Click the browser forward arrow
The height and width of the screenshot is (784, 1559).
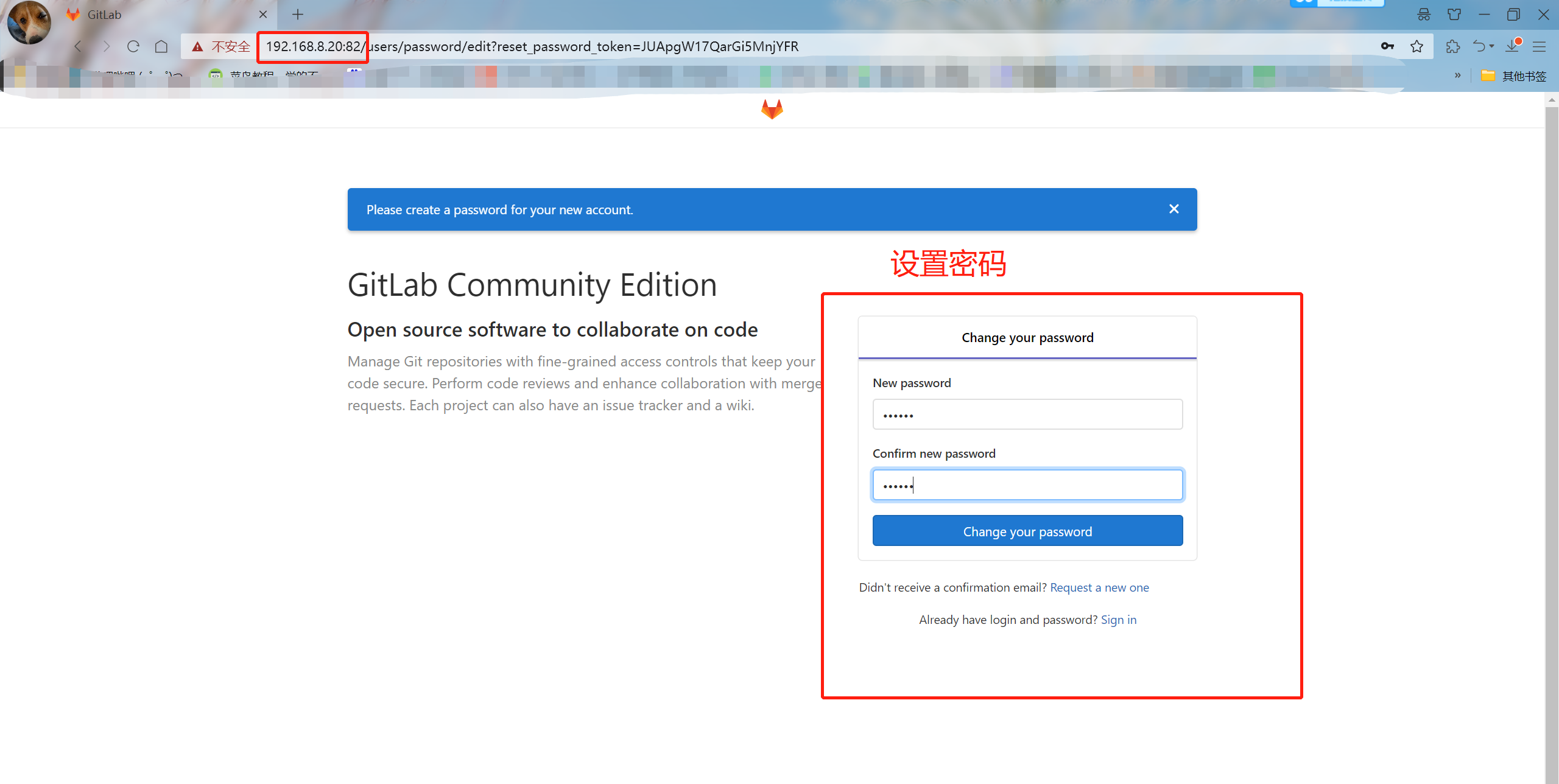pos(106,46)
